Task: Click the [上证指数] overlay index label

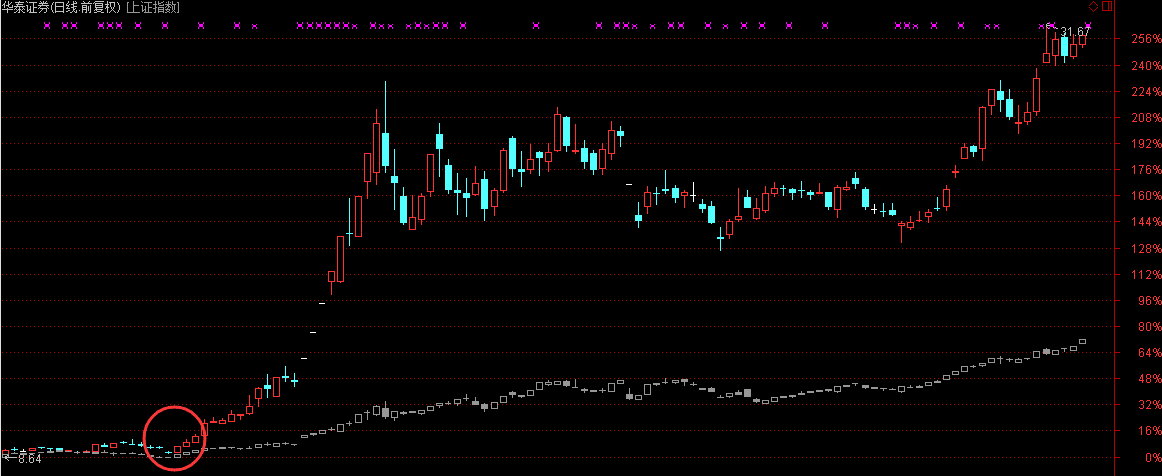Action: point(153,8)
